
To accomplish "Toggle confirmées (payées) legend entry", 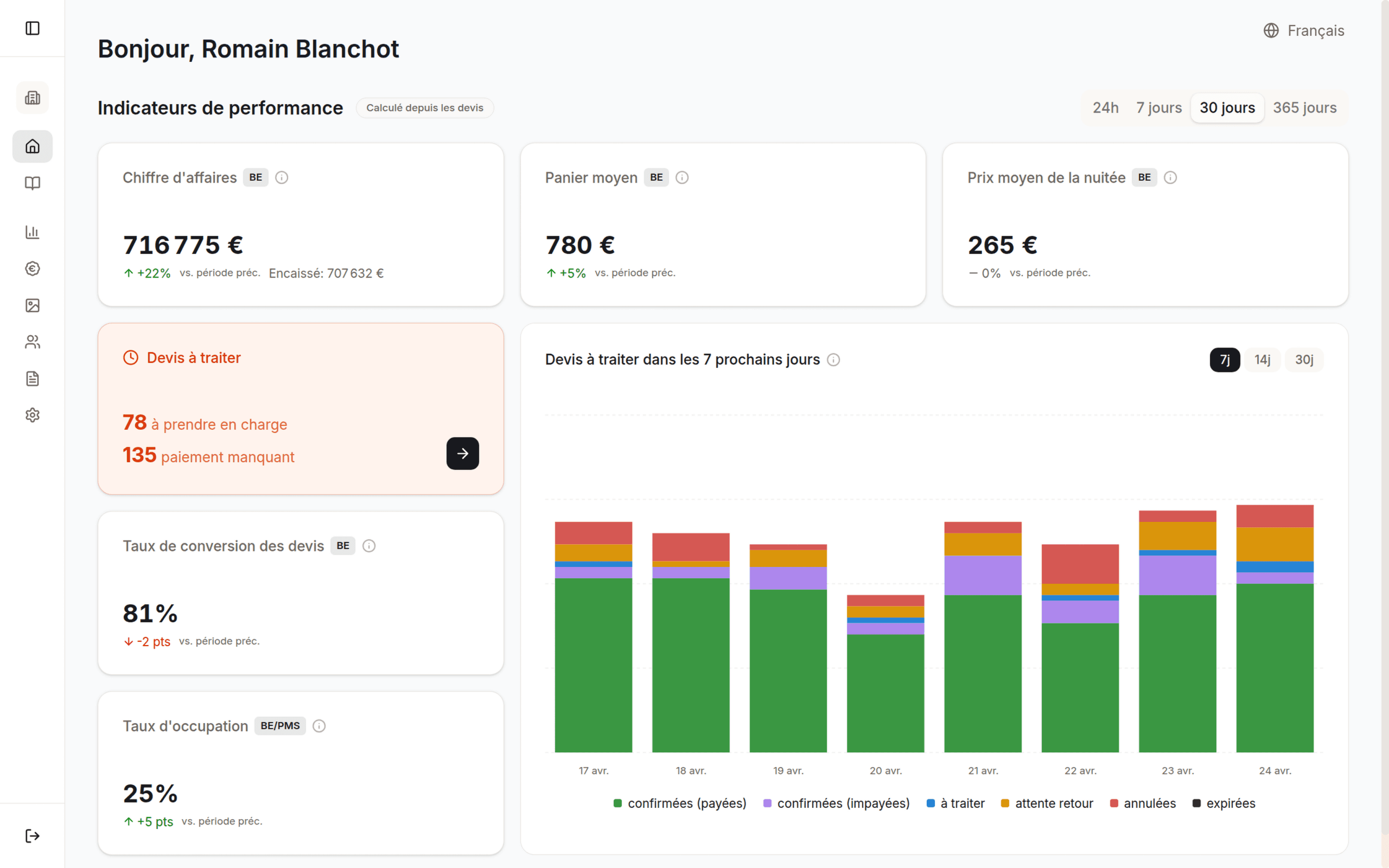I will (x=679, y=803).
